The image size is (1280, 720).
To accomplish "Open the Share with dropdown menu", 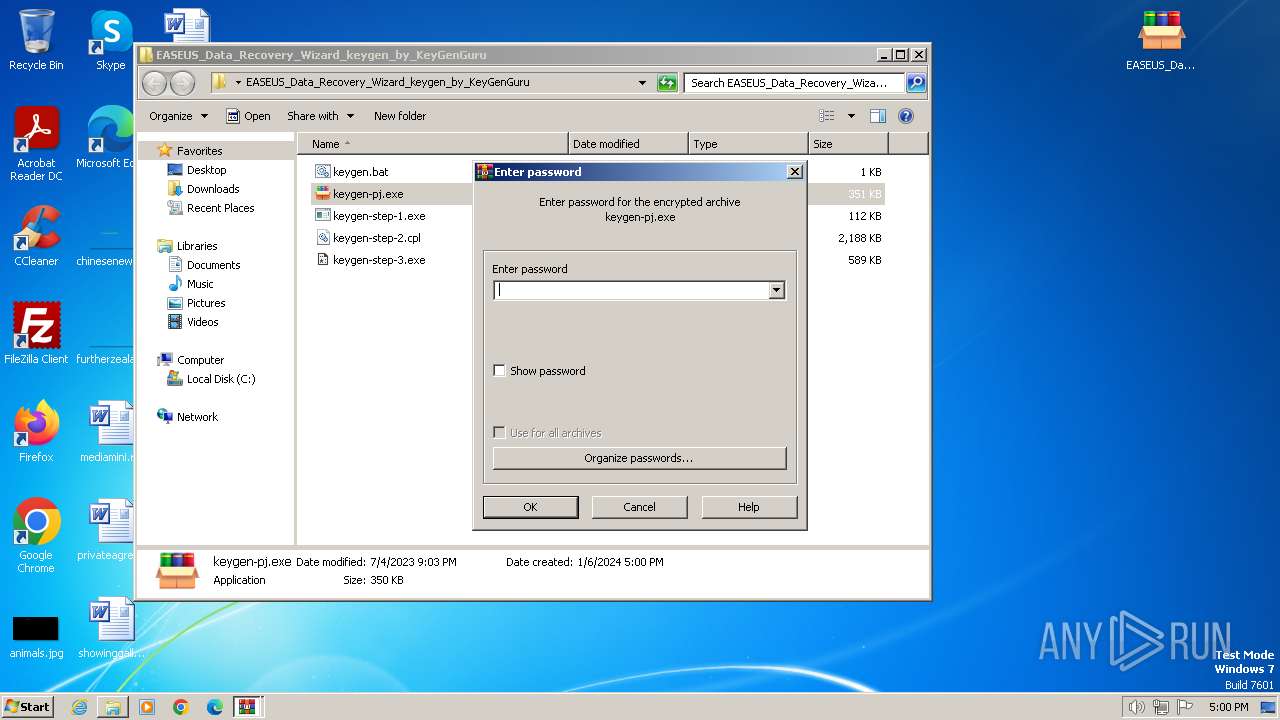I will click(320, 116).
